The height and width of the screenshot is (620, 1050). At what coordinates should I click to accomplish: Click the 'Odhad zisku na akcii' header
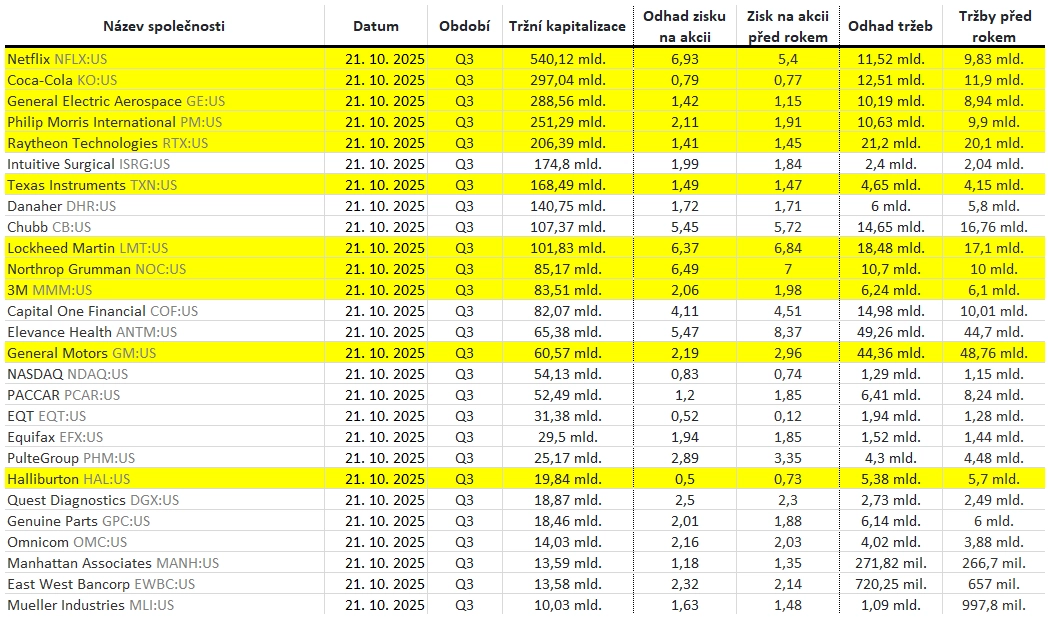[684, 26]
